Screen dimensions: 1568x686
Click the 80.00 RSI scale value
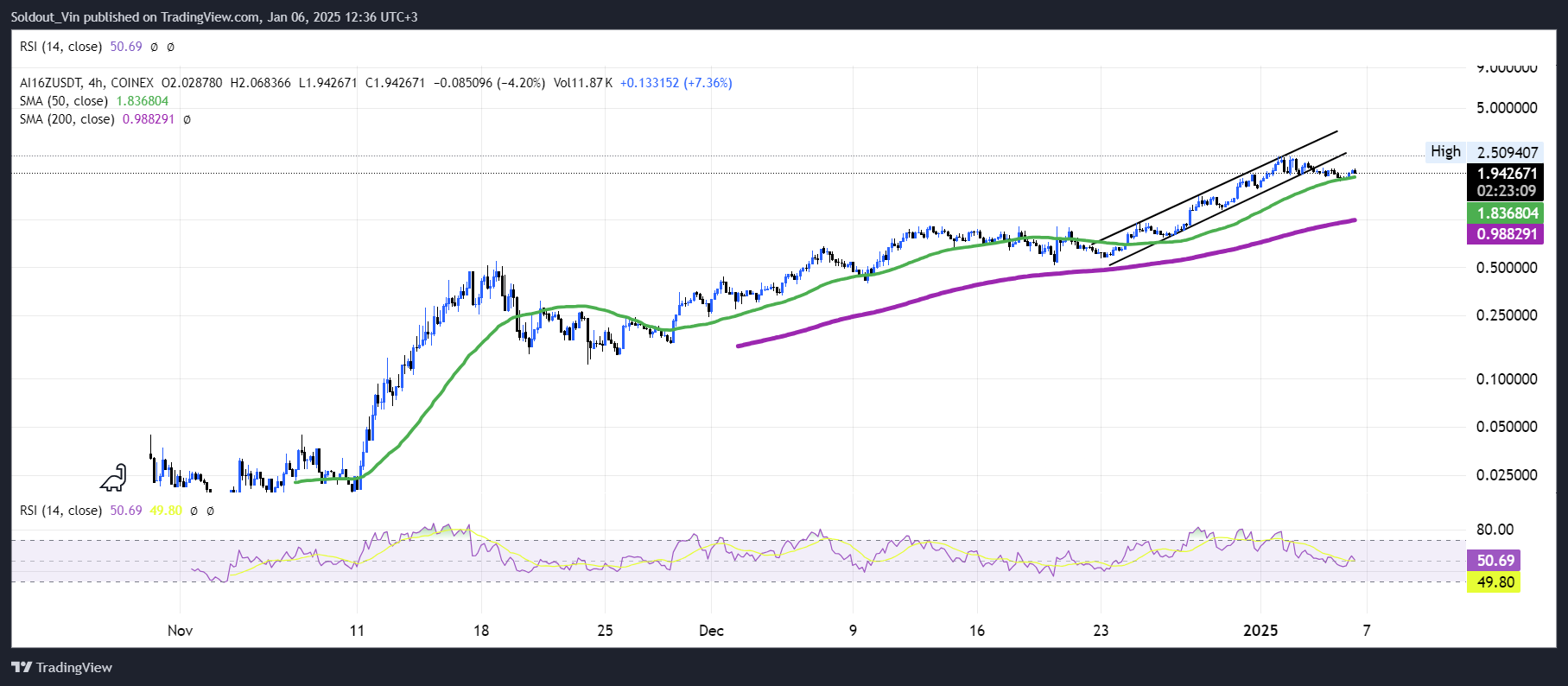(1495, 530)
